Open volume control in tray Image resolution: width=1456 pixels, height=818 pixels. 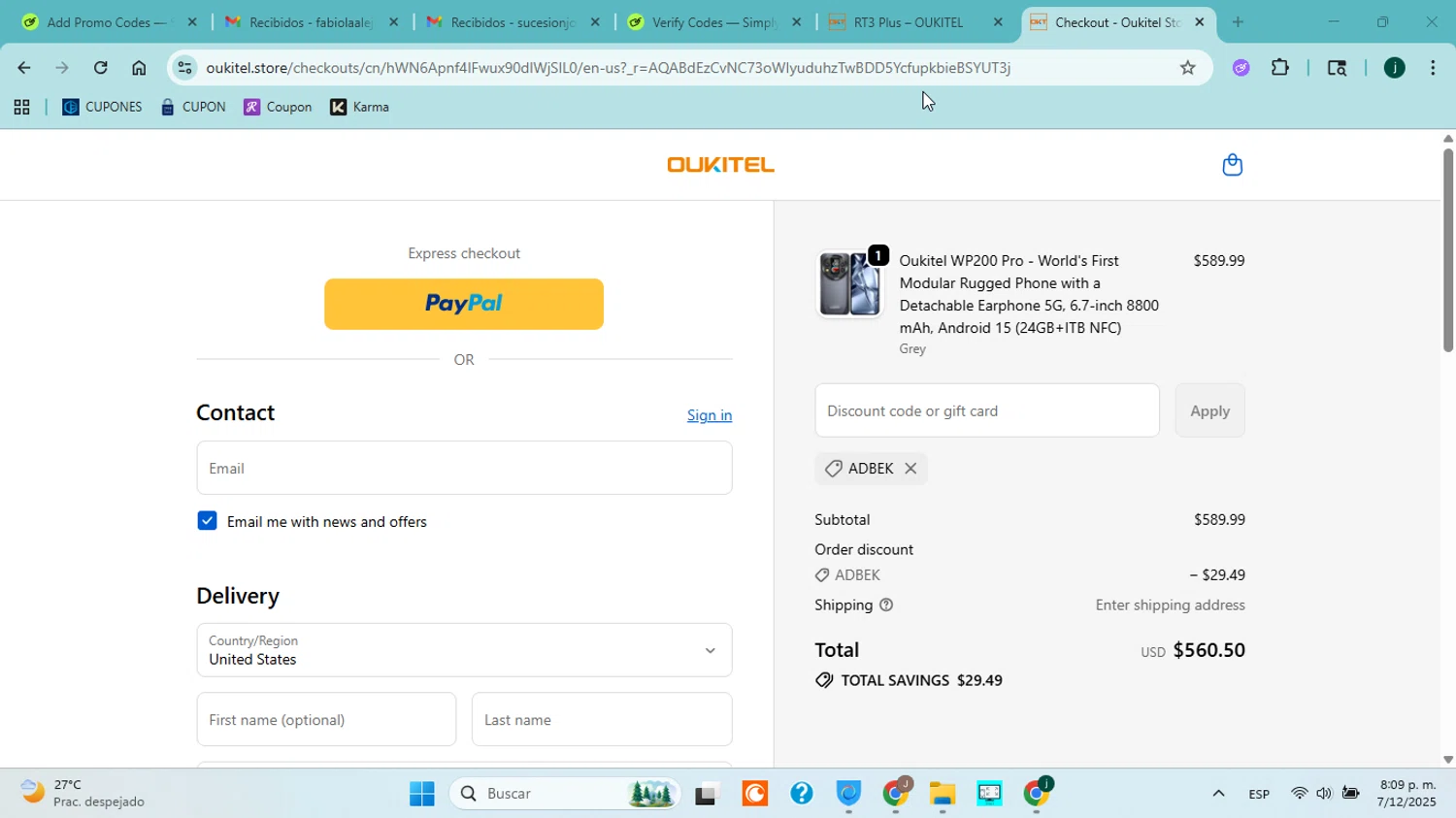click(1324, 794)
